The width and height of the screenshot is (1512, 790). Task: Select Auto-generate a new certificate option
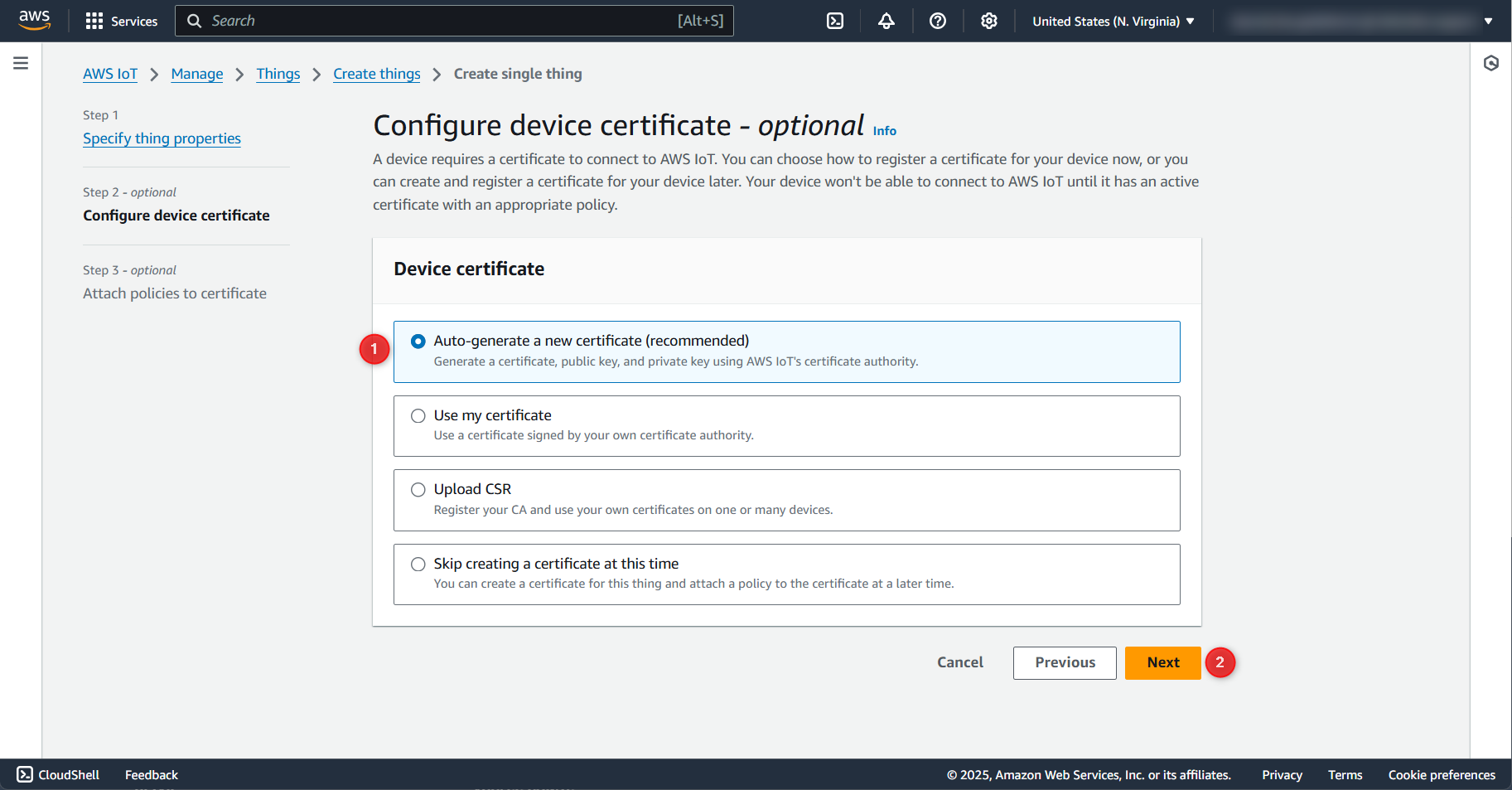[418, 342]
